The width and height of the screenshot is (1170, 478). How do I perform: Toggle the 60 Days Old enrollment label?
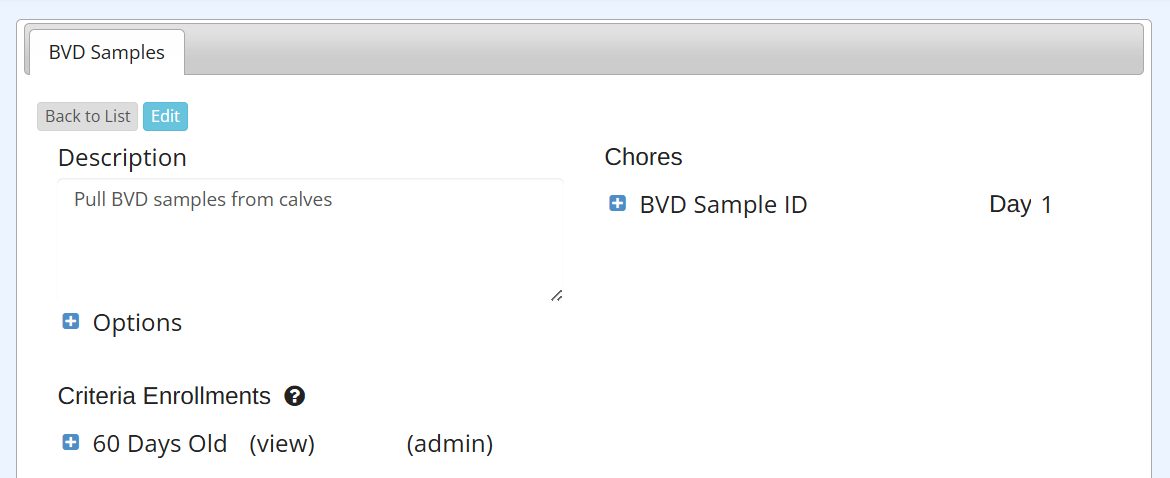click(160, 443)
